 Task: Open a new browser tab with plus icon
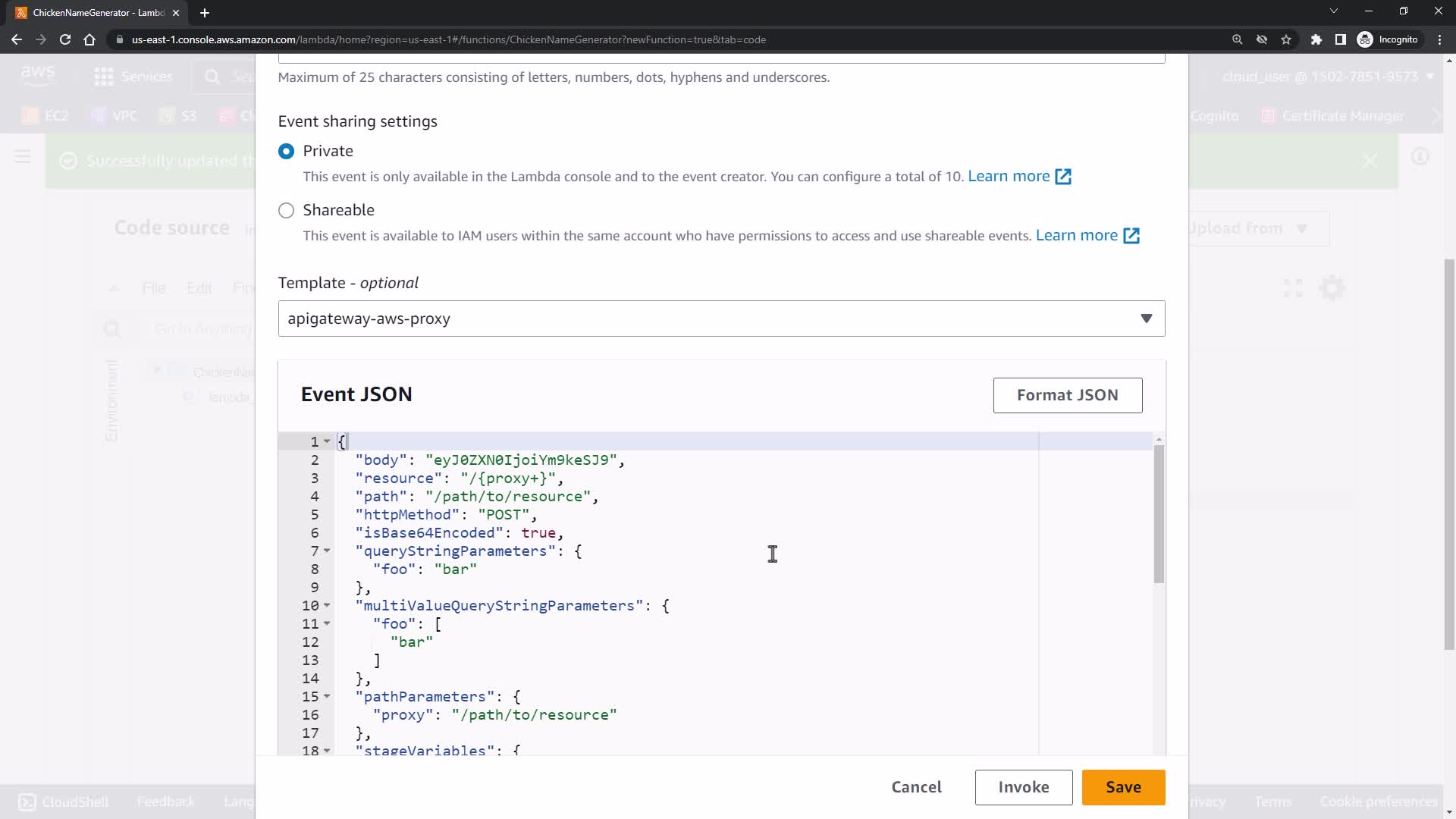tap(204, 13)
